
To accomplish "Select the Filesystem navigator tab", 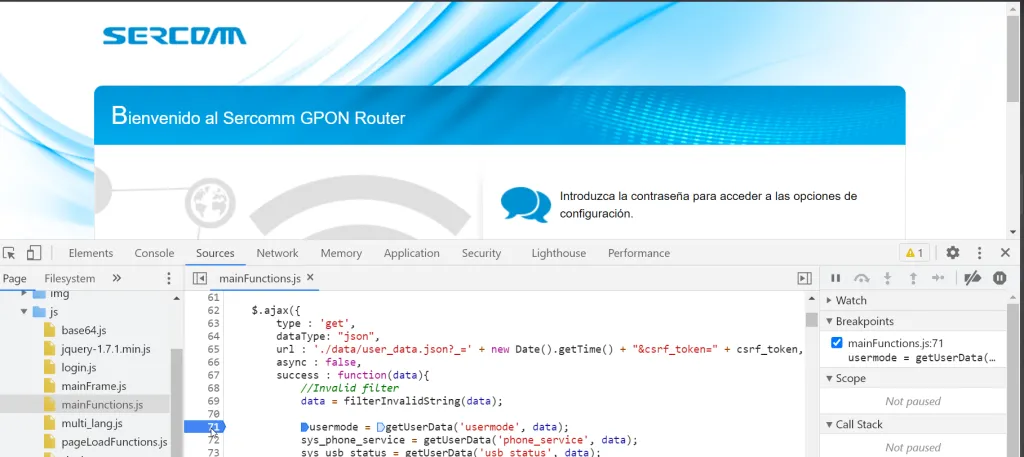I will [70, 279].
